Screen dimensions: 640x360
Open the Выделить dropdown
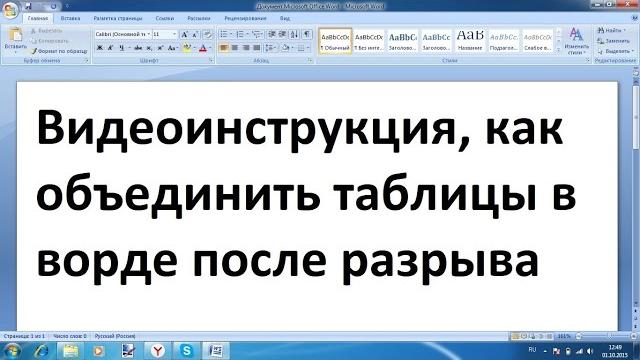coord(615,51)
